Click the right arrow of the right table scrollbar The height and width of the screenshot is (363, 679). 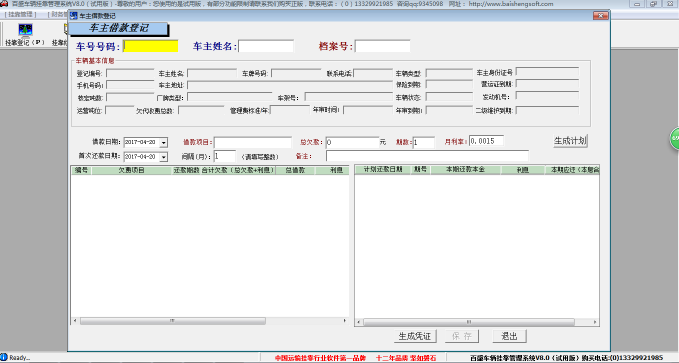[x=595, y=322]
